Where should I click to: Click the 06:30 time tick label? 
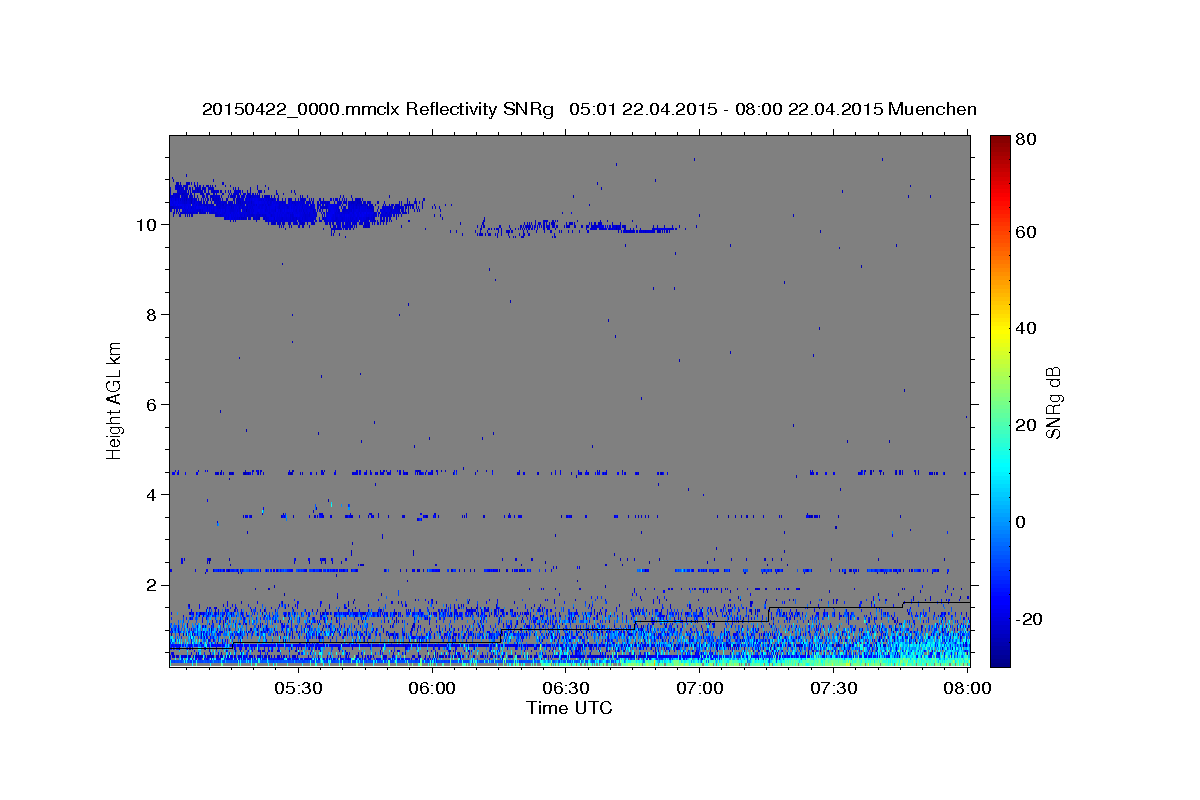pos(565,688)
